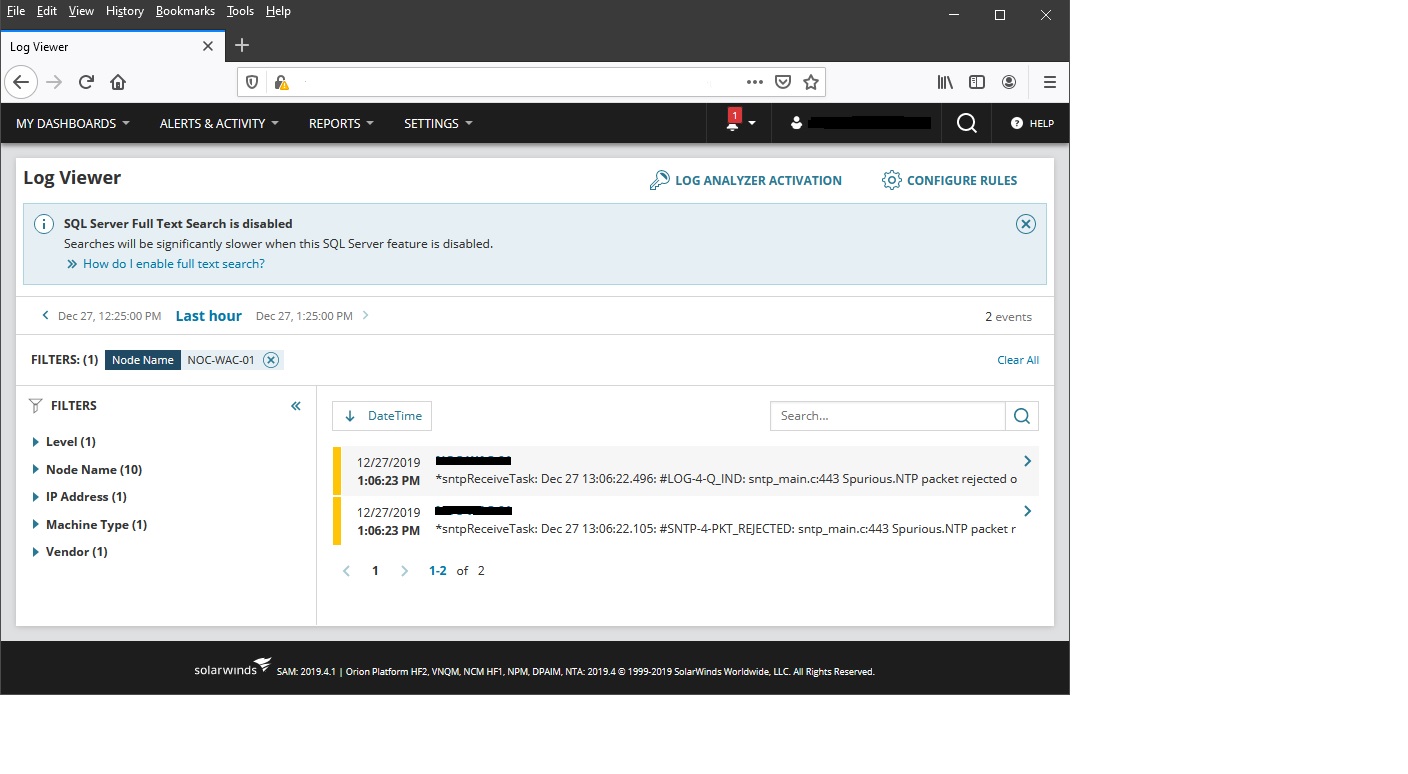The width and height of the screenshot is (1408, 774).
Task: Click the Log Analyzer Activation key icon
Action: point(660,180)
